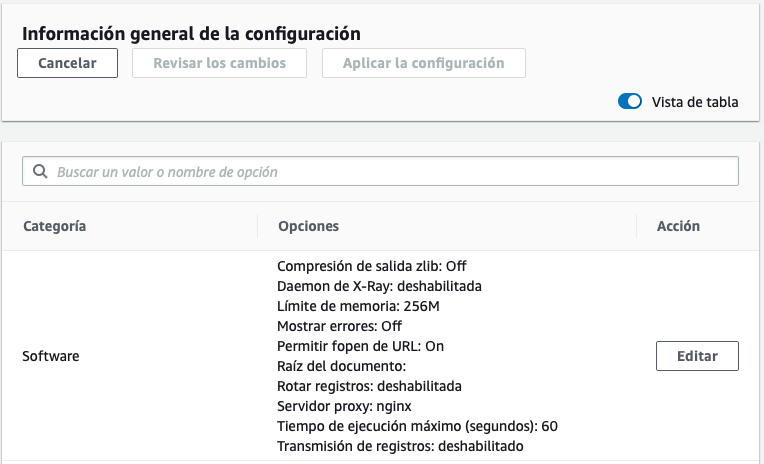Click Transmisión de registros: deshabilitado text
This screenshot has height=464, width=764.
pos(400,446)
